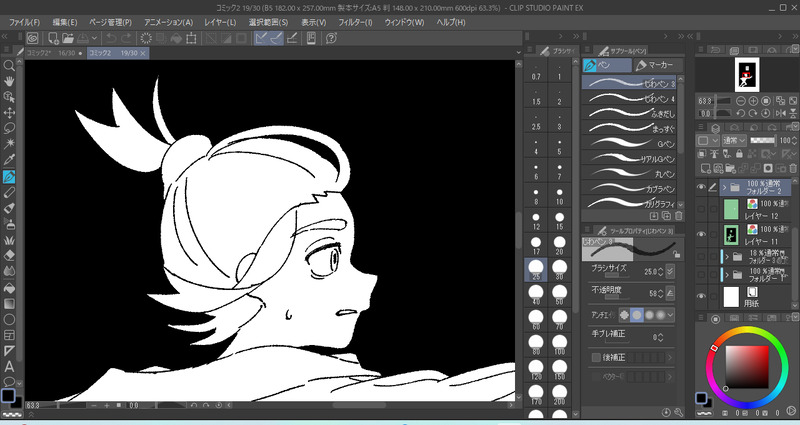Select the Hand move tool
Image resolution: width=800 pixels, height=425 pixels.
pyautogui.click(x=9, y=82)
